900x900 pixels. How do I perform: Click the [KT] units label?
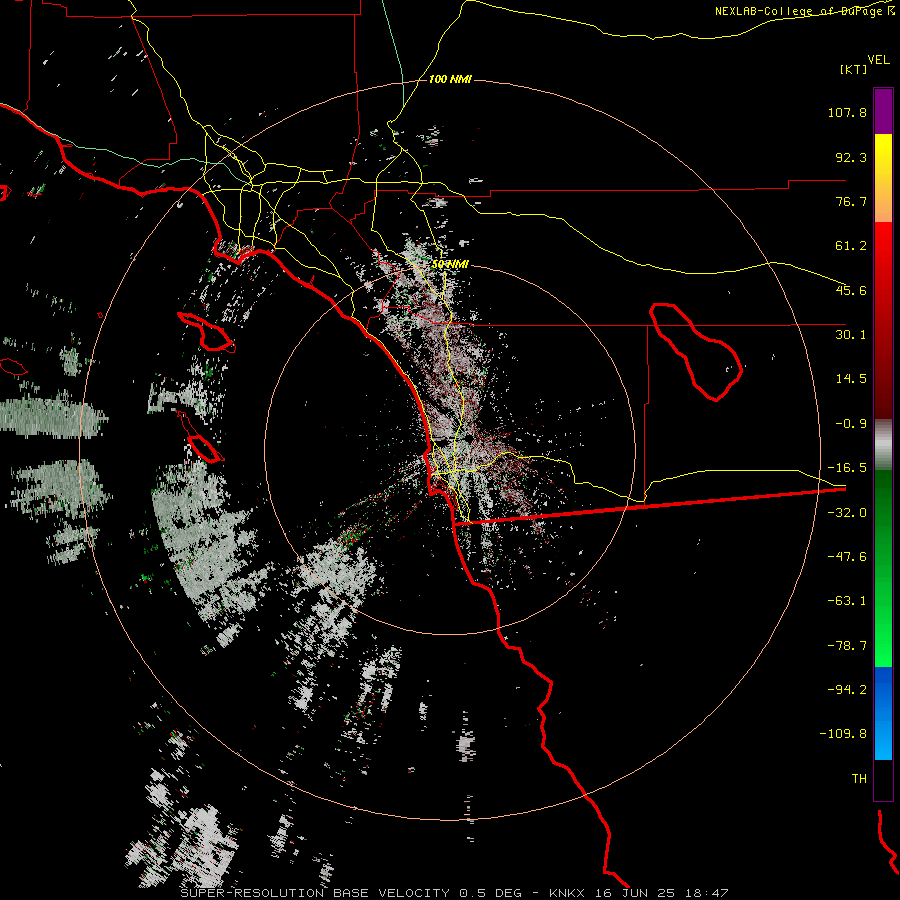coord(853,69)
